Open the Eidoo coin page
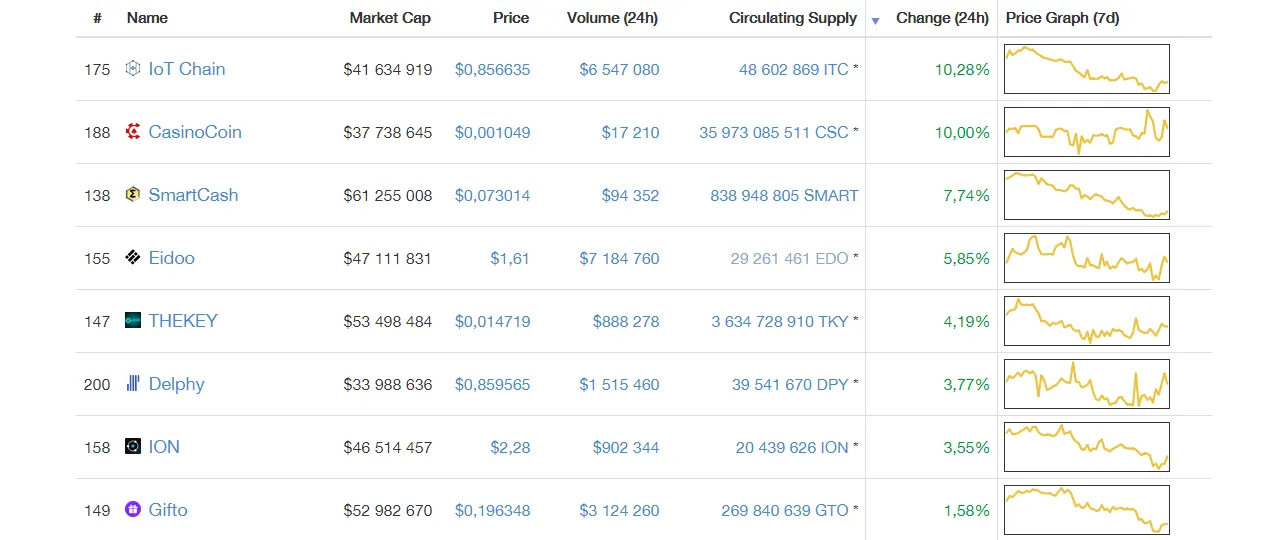The height and width of the screenshot is (540, 1280). (172, 258)
